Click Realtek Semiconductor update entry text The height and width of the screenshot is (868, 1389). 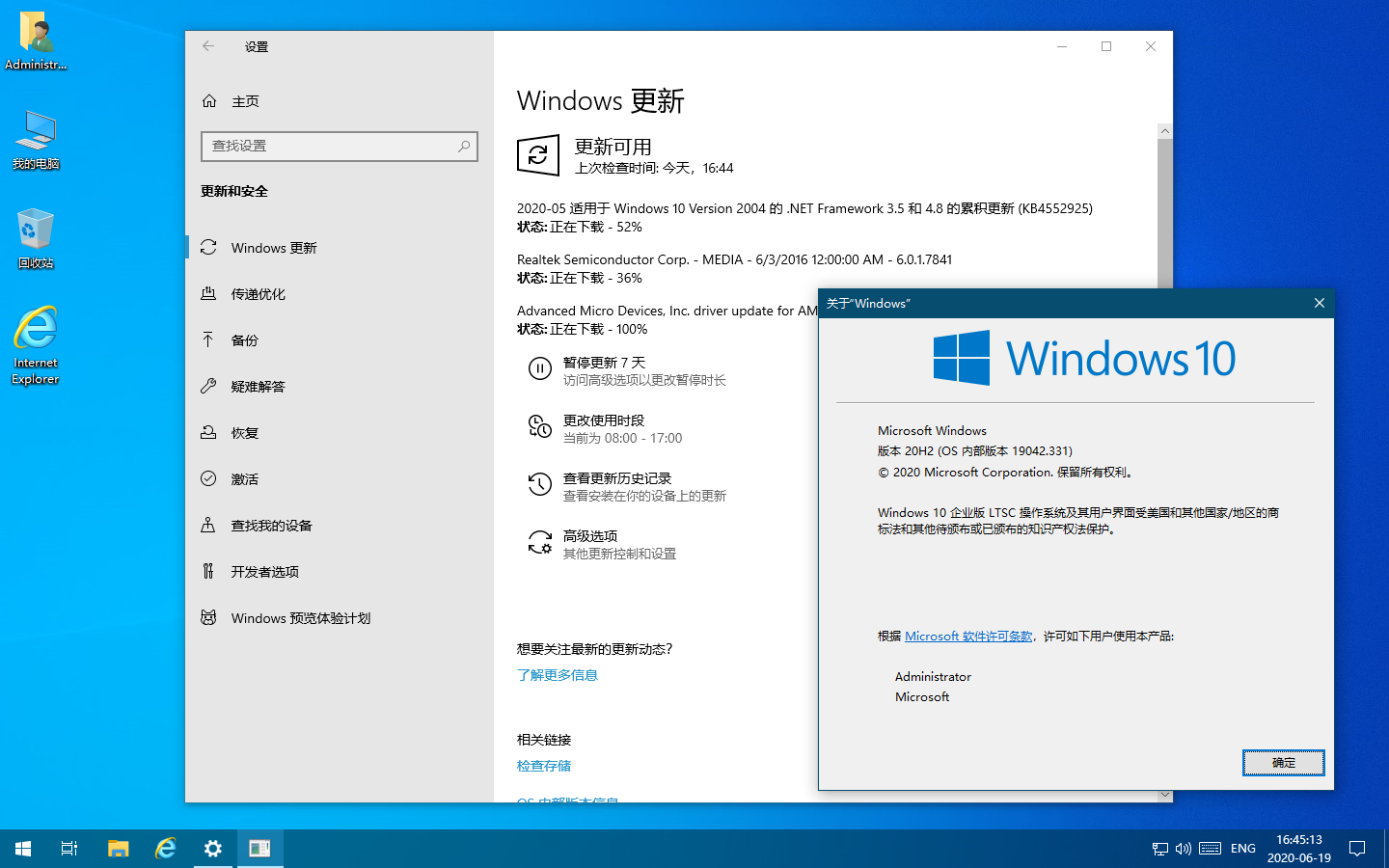pos(734,259)
